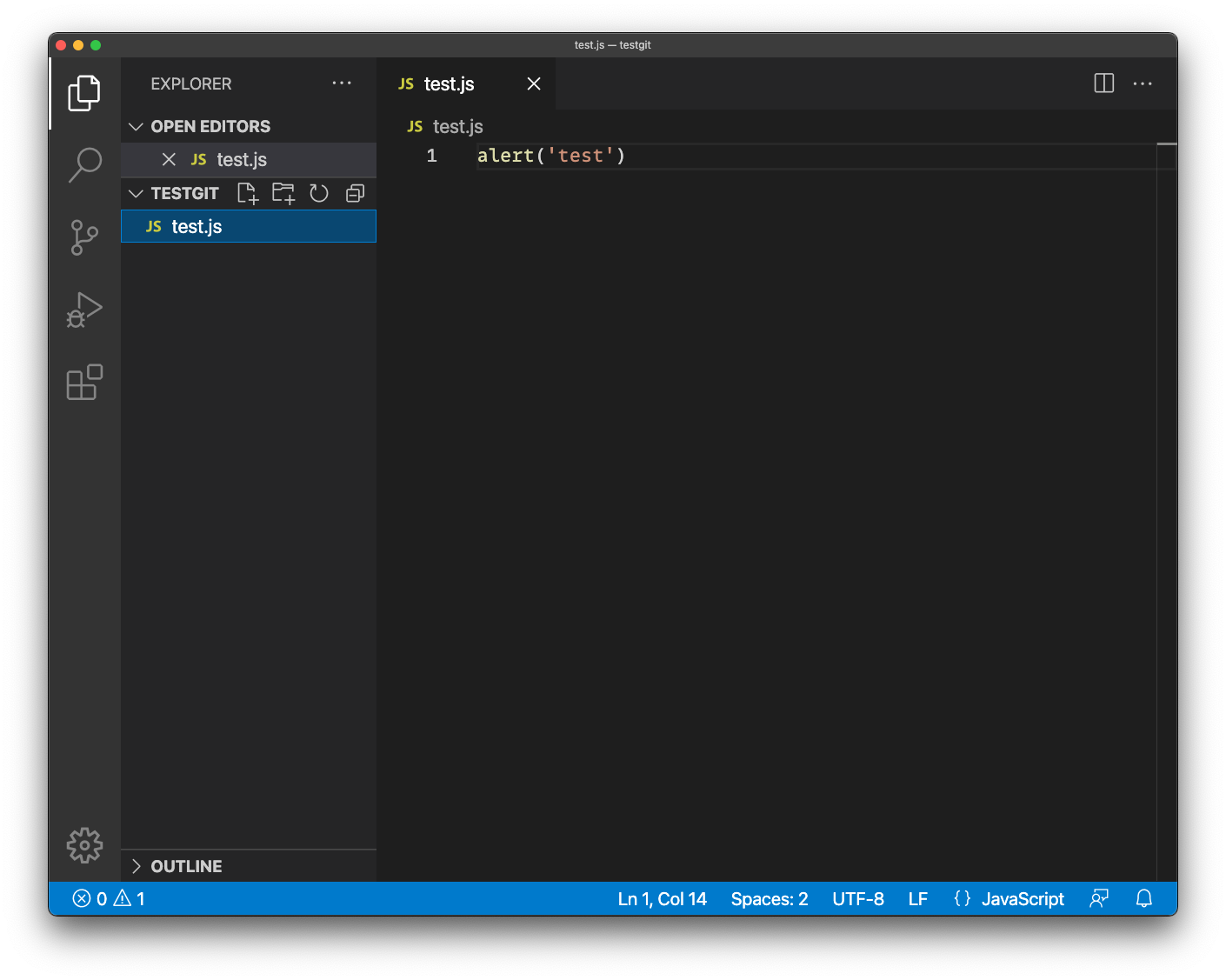Image resolution: width=1226 pixels, height=980 pixels.
Task: Close the test.js editor tab
Action: click(534, 83)
